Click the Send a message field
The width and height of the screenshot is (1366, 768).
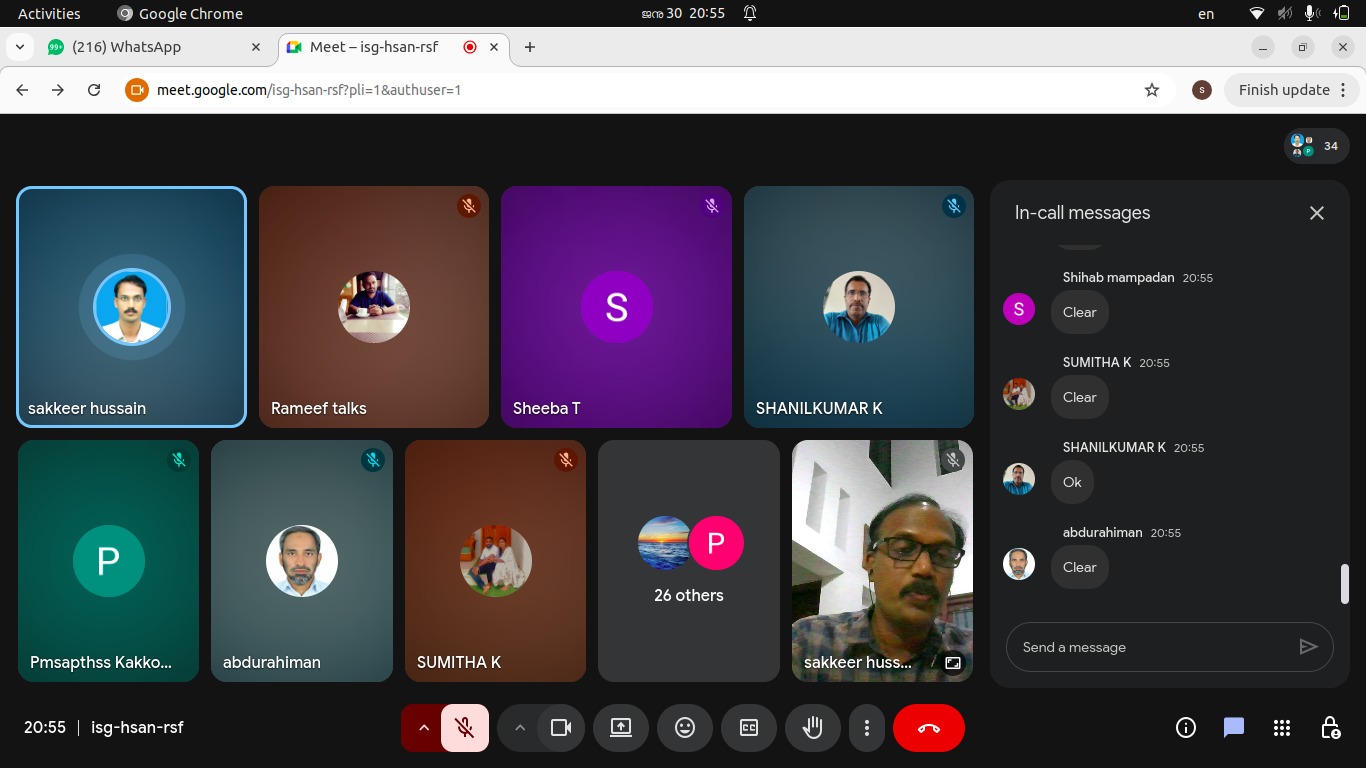pyautogui.click(x=1150, y=647)
